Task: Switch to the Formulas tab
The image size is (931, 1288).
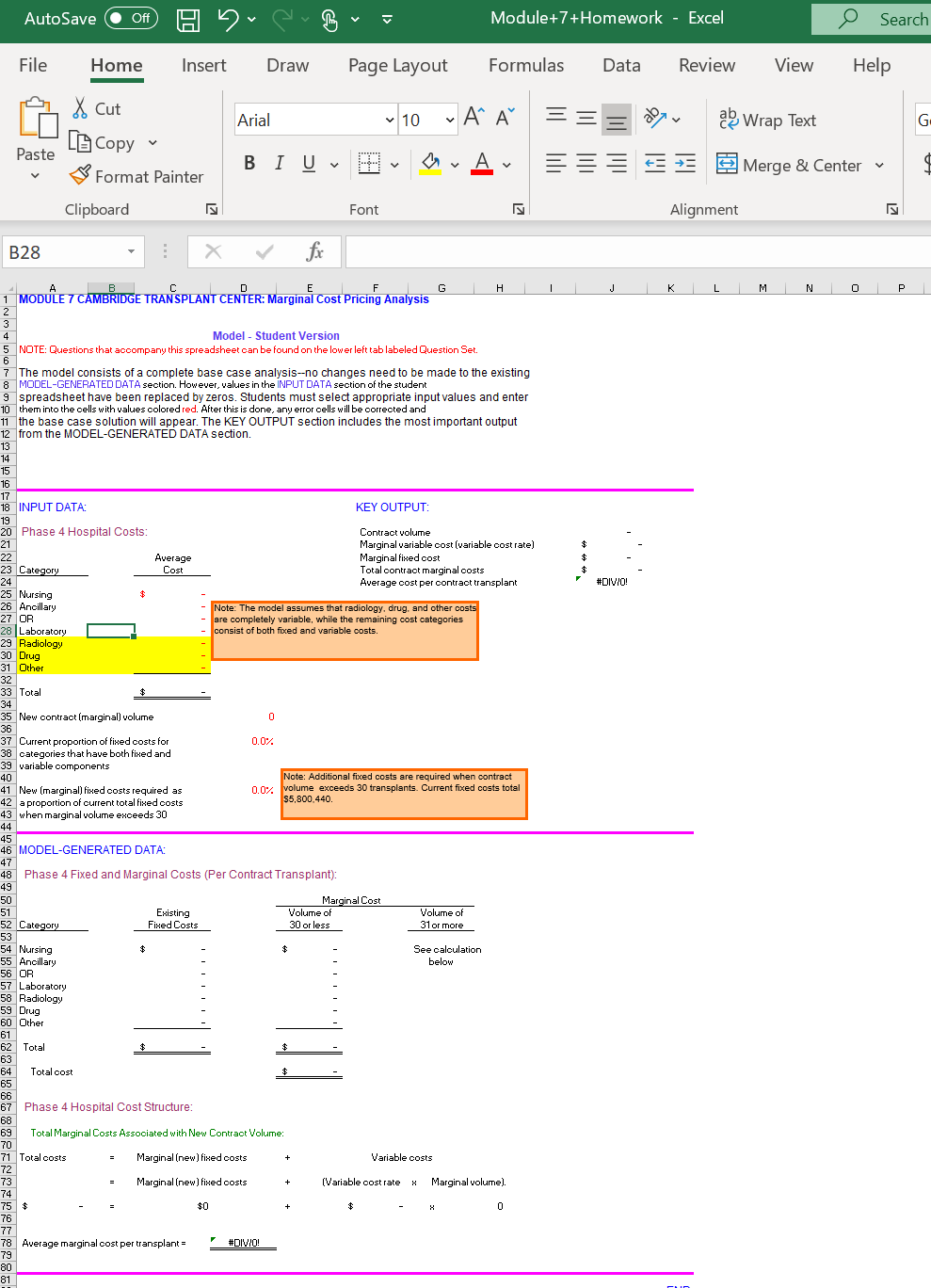Action: coord(525,65)
